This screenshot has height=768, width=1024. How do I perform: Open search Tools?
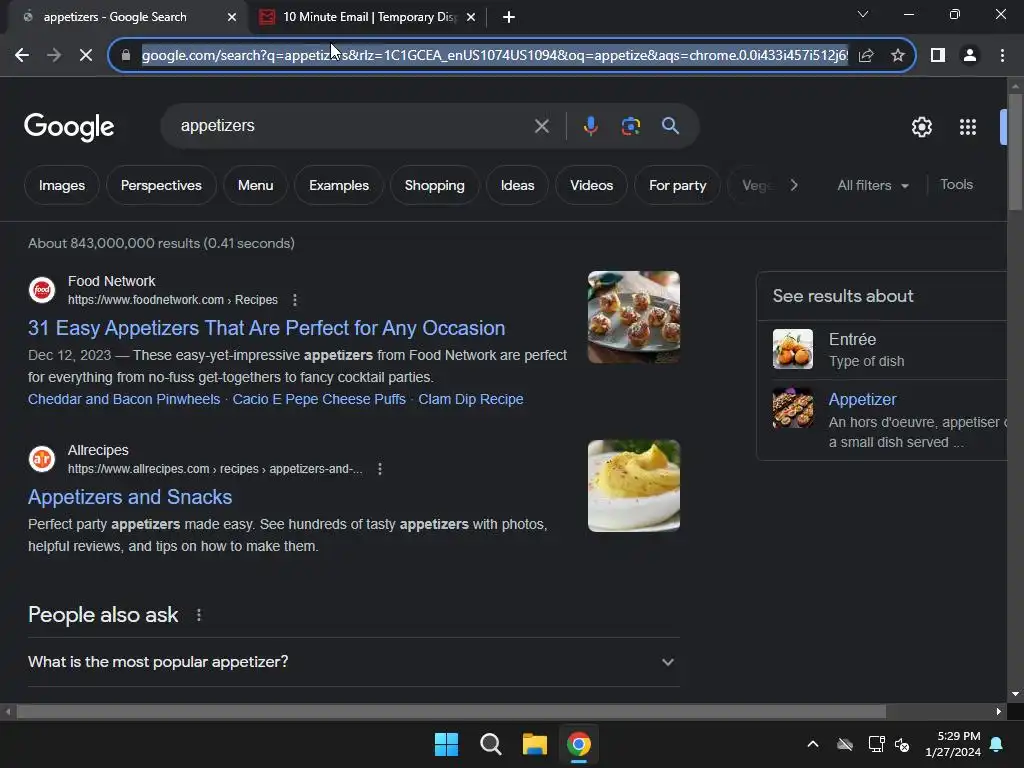(x=956, y=185)
